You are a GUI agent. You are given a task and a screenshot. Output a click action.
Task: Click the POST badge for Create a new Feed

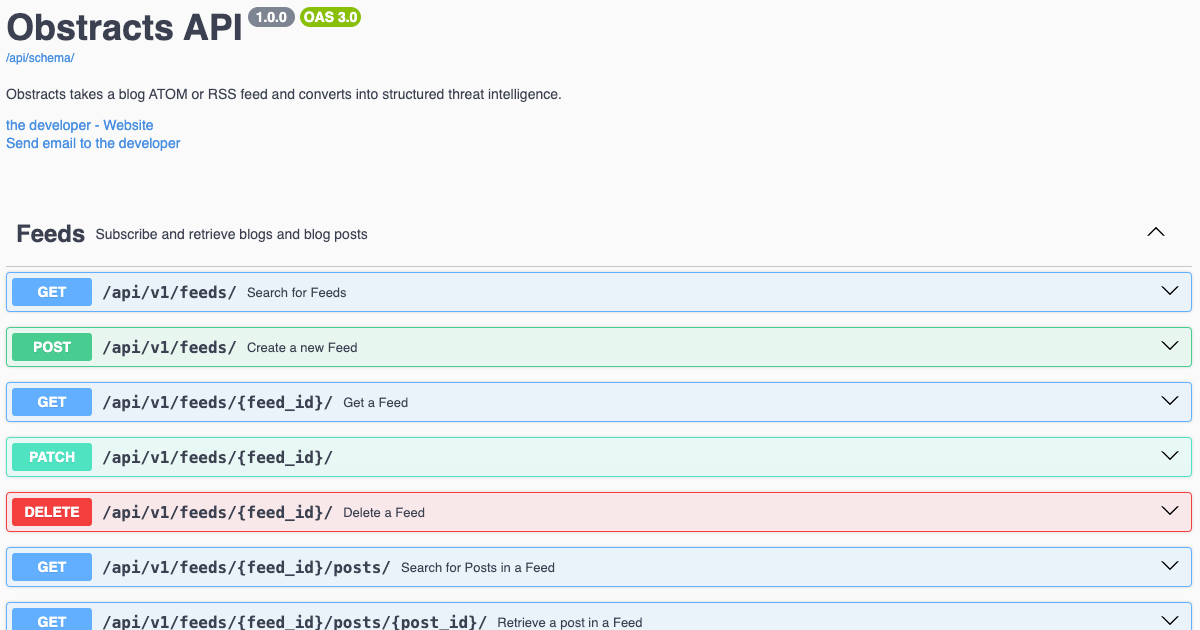[x=51, y=347]
